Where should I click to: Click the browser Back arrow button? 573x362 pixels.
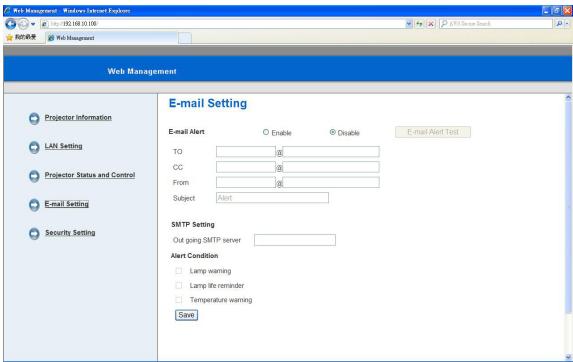10,24
